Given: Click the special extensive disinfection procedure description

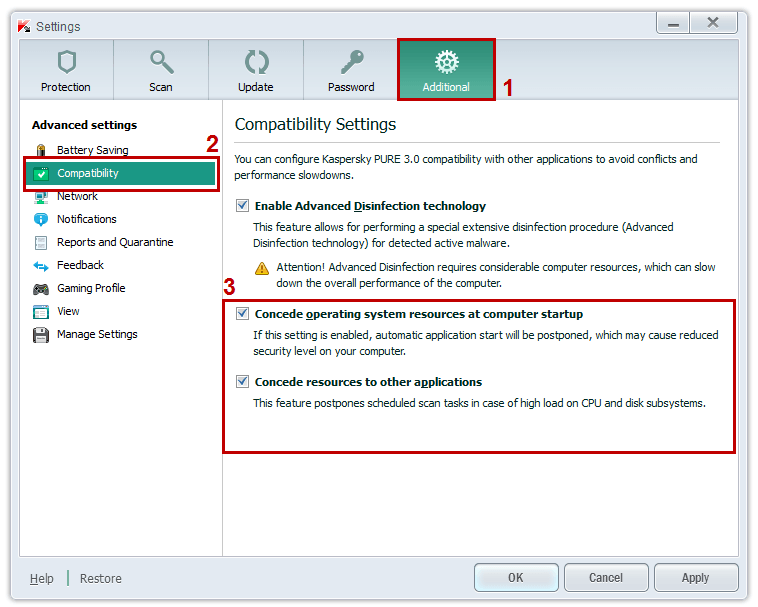Looking at the screenshot, I should click(463, 235).
